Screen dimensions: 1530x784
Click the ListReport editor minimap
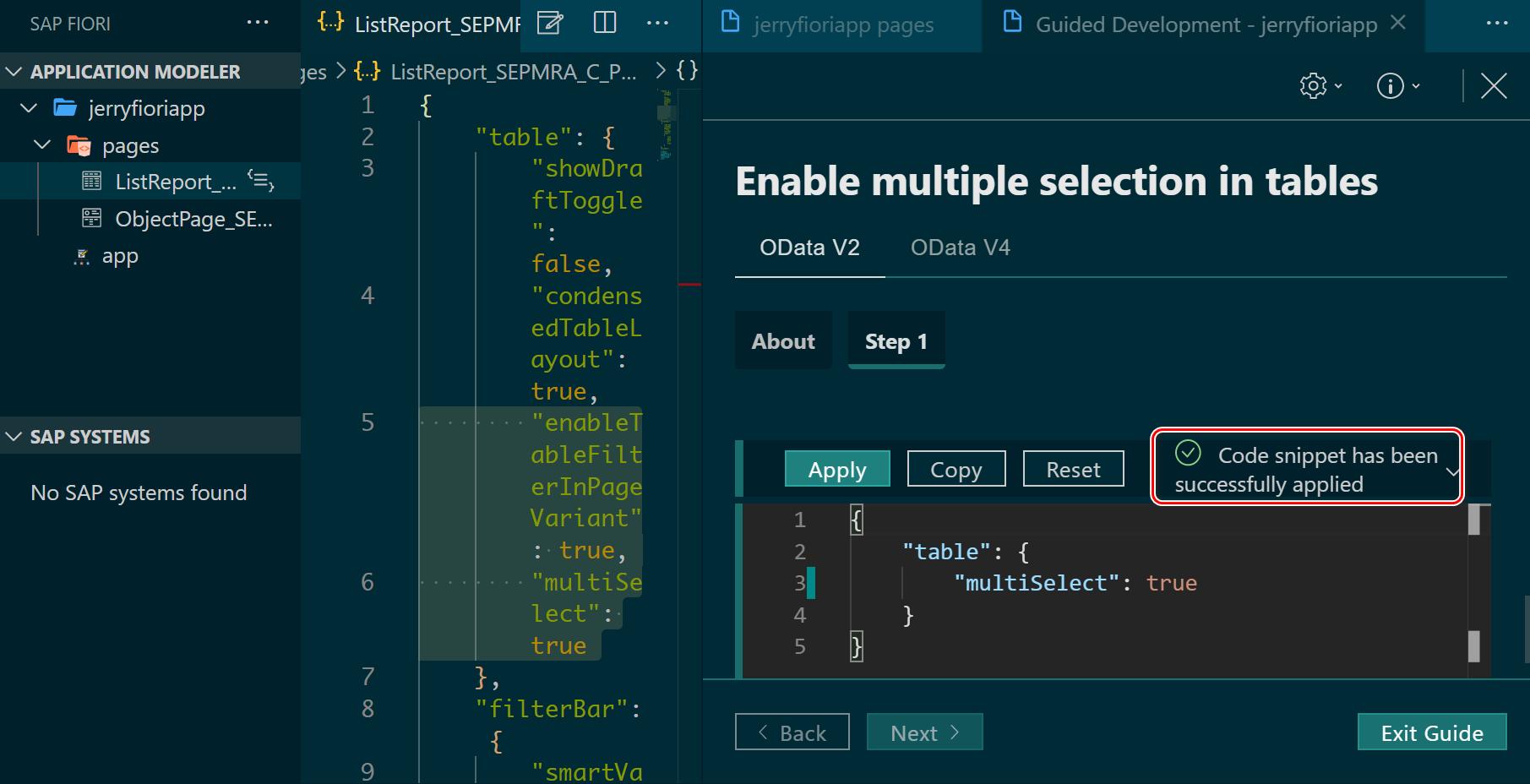tap(667, 127)
